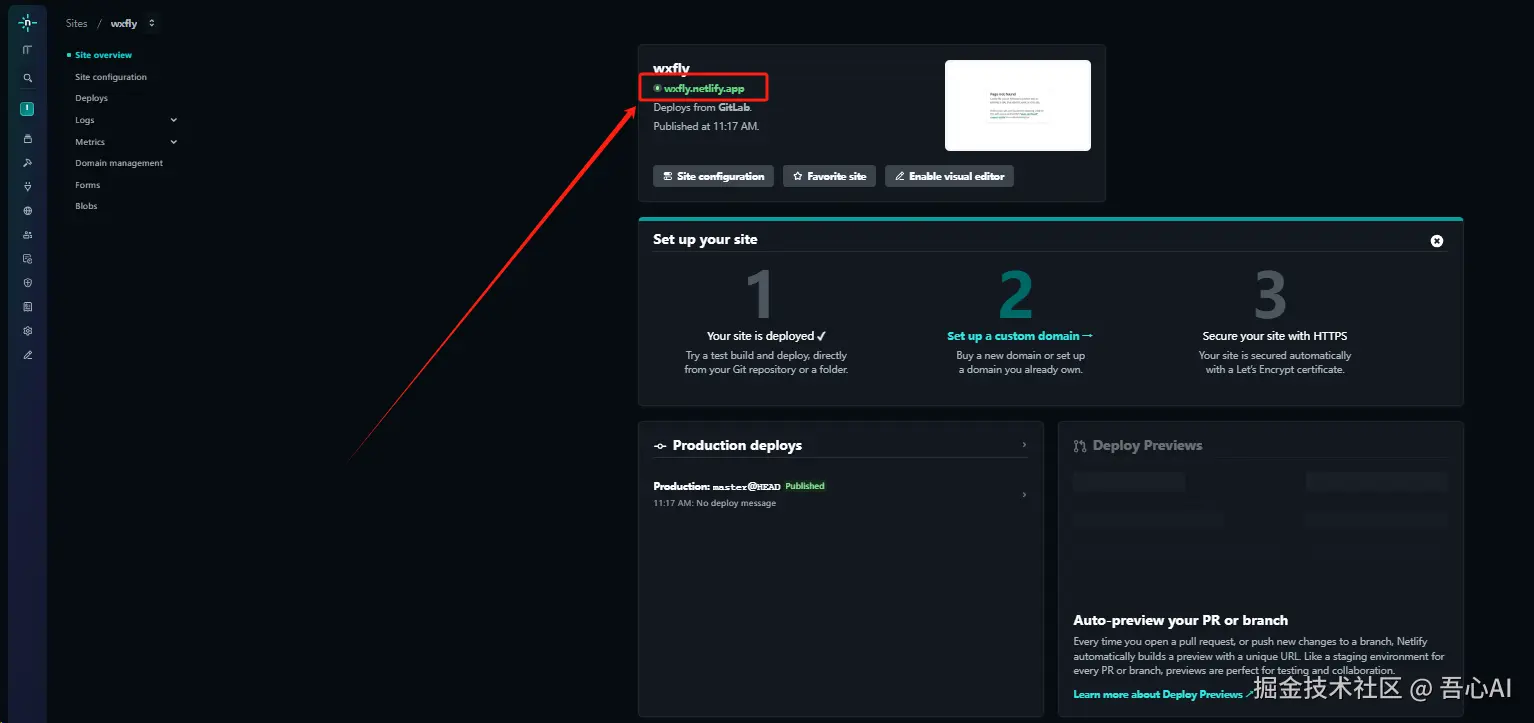Expand the Metrics submenu chevron
The height and width of the screenshot is (723, 1534).
pyautogui.click(x=174, y=142)
